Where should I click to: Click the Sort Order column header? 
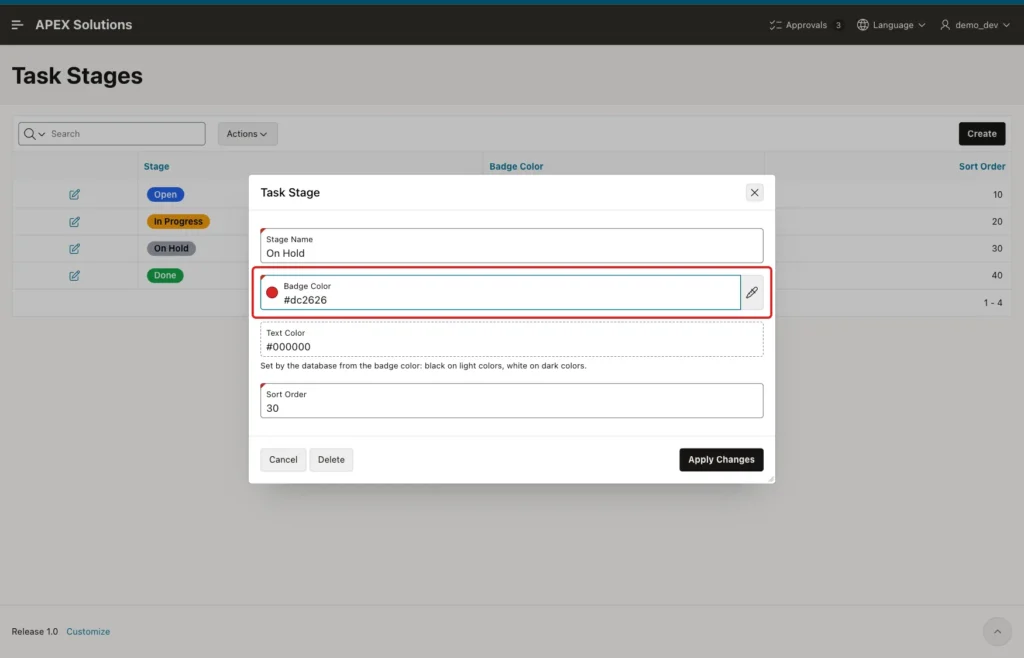pyautogui.click(x=982, y=166)
